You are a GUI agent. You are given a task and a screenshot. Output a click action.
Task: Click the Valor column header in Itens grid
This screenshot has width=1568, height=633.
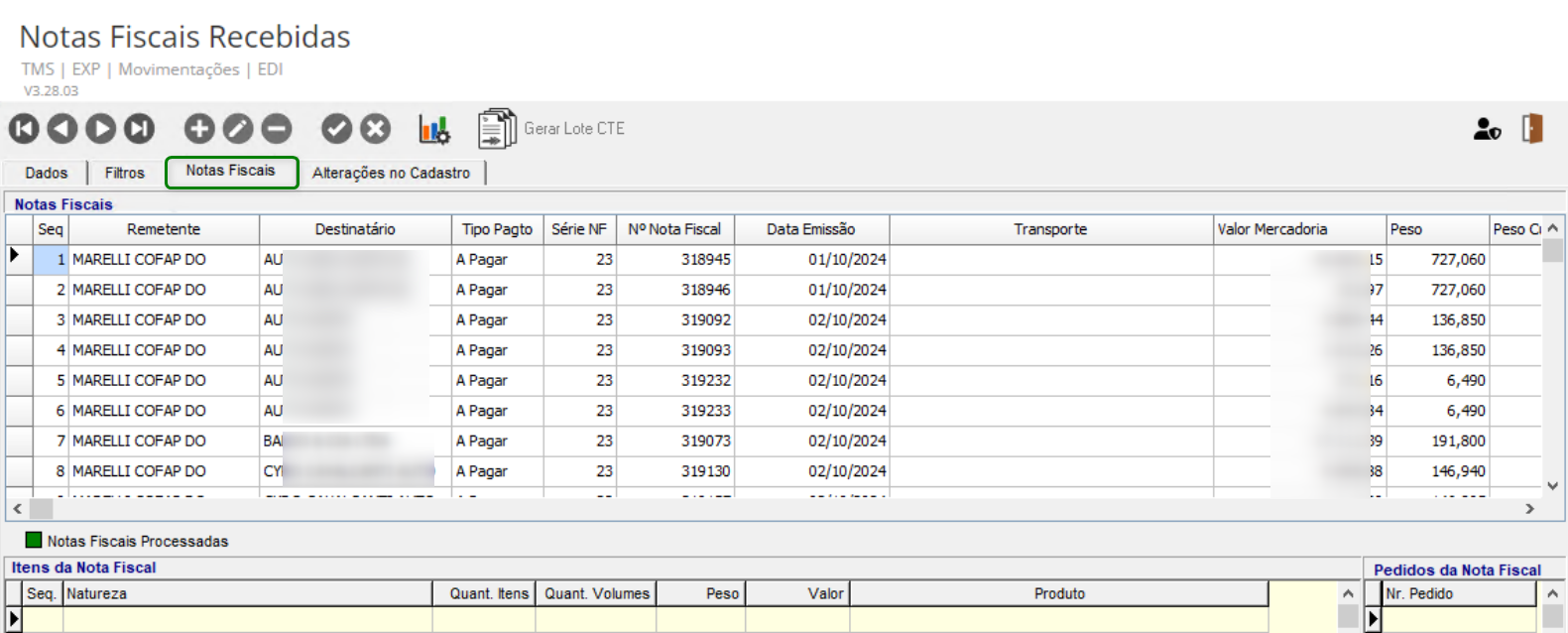797,594
